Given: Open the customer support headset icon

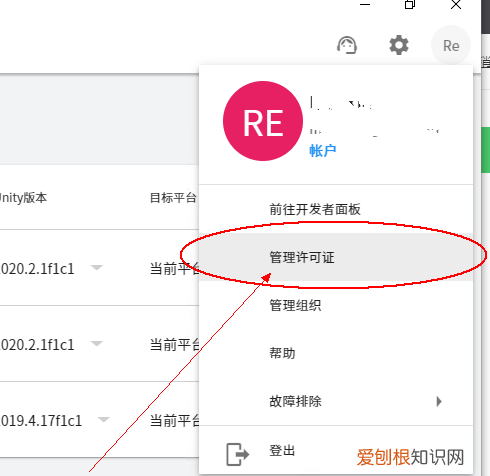Looking at the screenshot, I should pos(347,45).
